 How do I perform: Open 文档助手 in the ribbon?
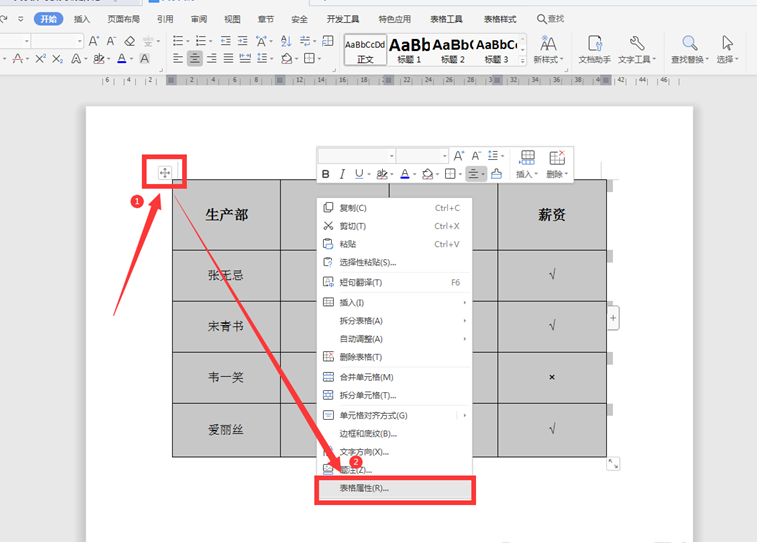coord(595,50)
